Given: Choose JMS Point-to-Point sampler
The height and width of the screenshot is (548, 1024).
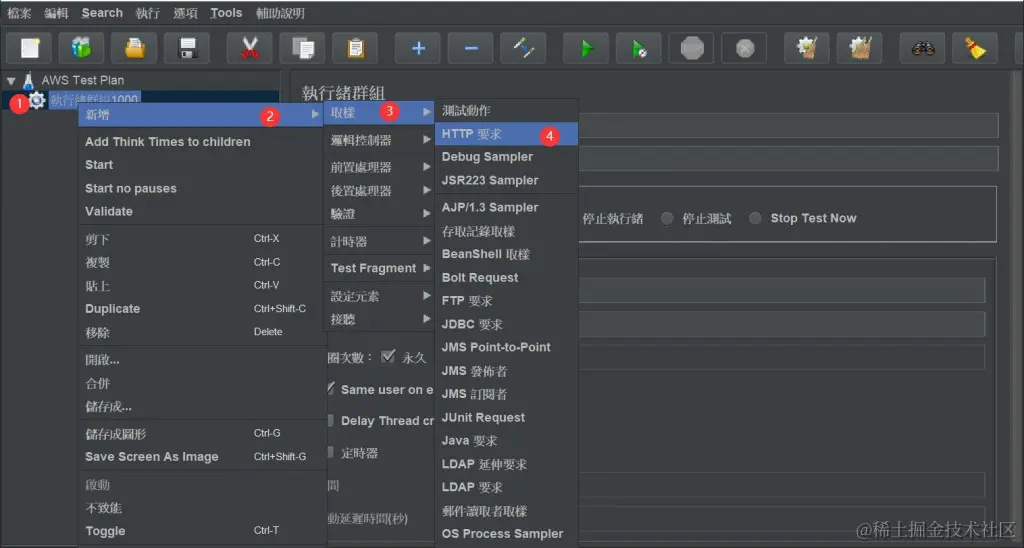Looking at the screenshot, I should pyautogui.click(x=506, y=347).
